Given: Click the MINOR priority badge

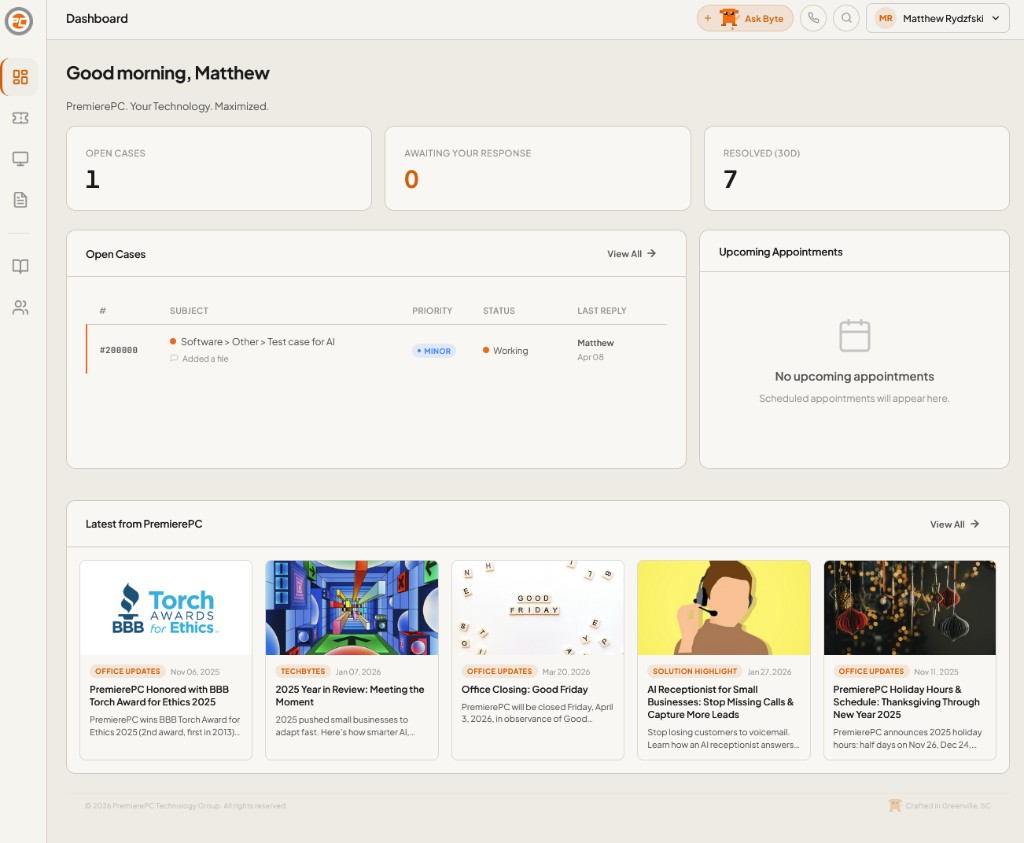Looking at the screenshot, I should 434,351.
